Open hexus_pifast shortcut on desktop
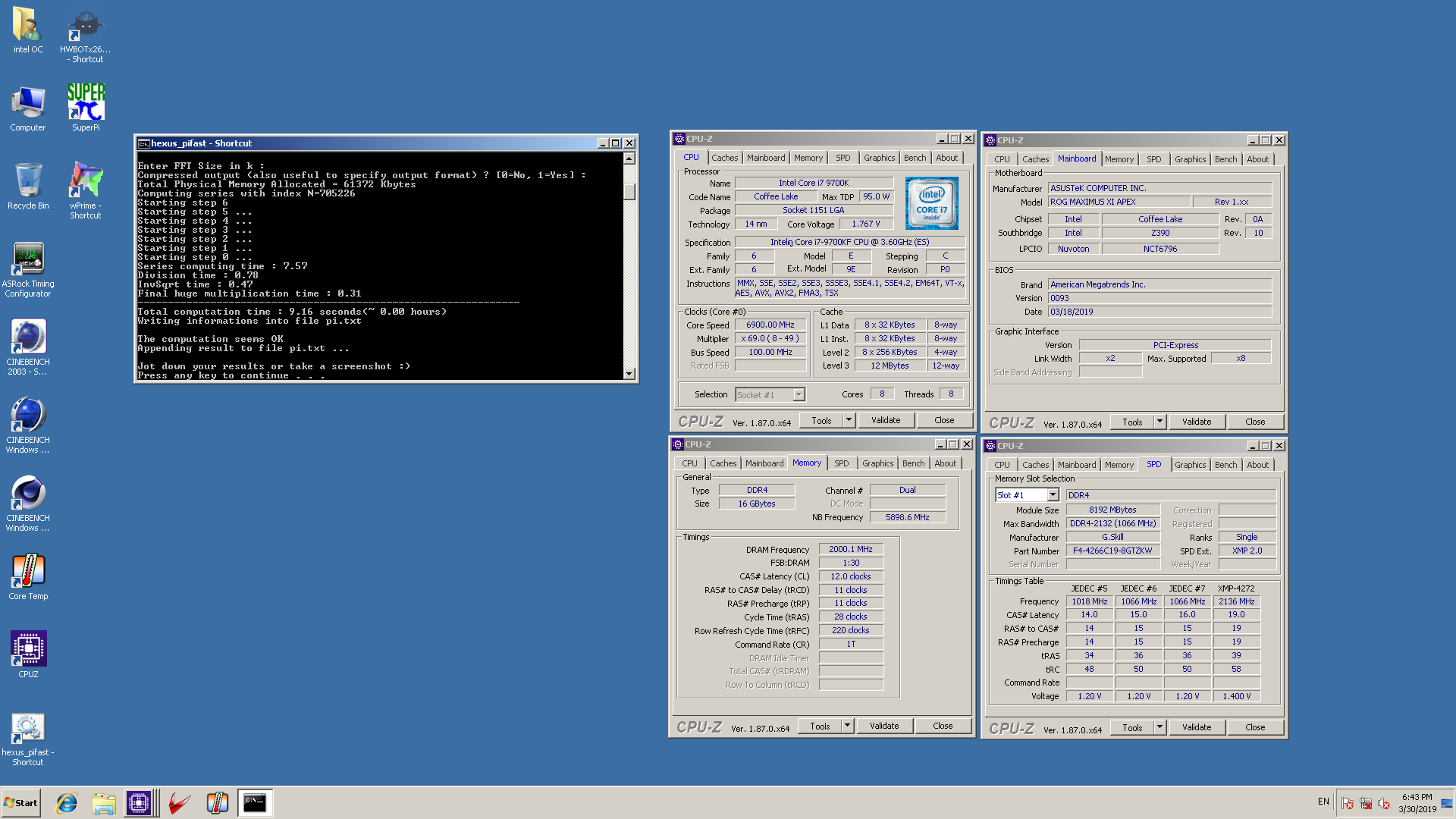 tap(28, 739)
